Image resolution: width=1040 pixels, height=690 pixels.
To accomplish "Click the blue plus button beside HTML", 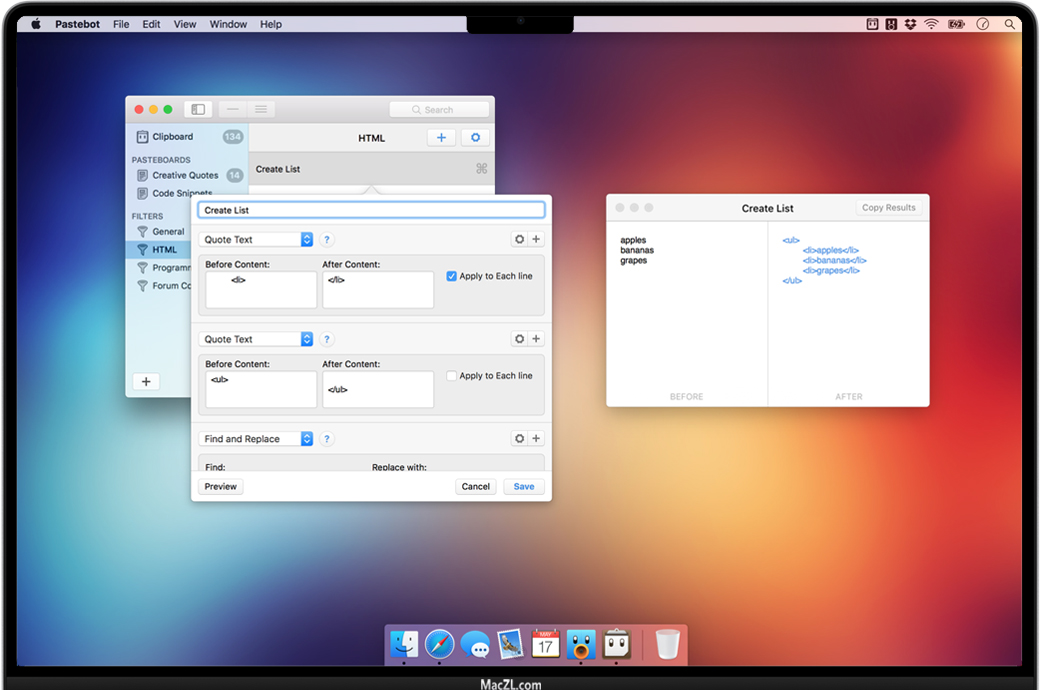I will (441, 138).
